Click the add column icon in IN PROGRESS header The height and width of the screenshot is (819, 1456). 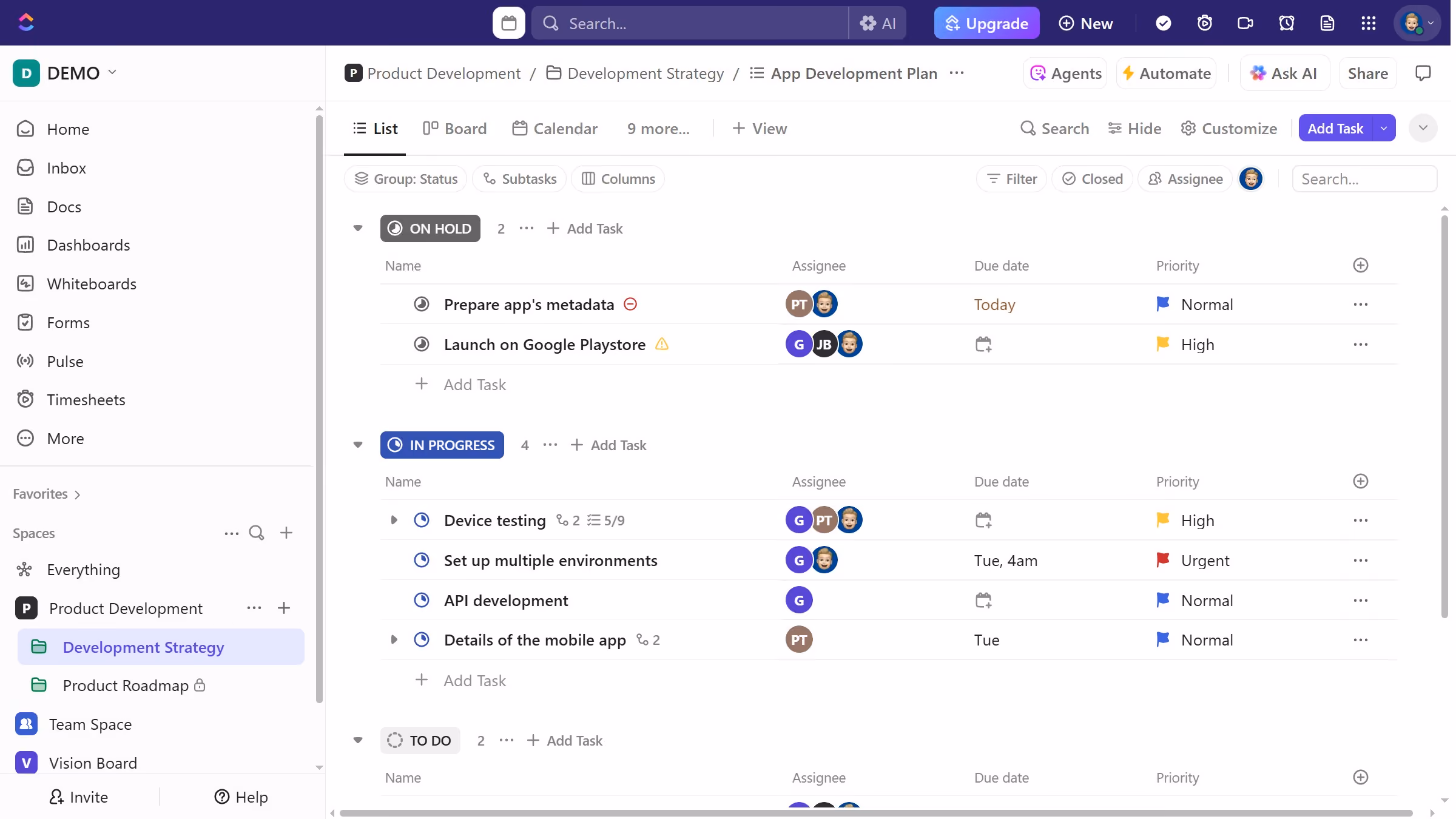click(x=1360, y=481)
